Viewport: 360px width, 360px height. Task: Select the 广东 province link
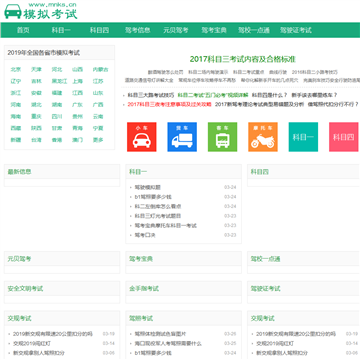pos(77,105)
